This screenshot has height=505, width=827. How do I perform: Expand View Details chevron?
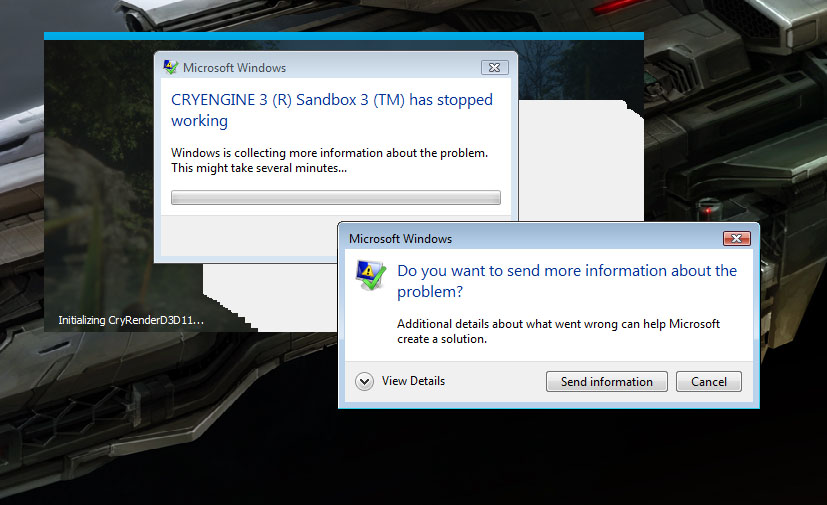click(x=364, y=381)
